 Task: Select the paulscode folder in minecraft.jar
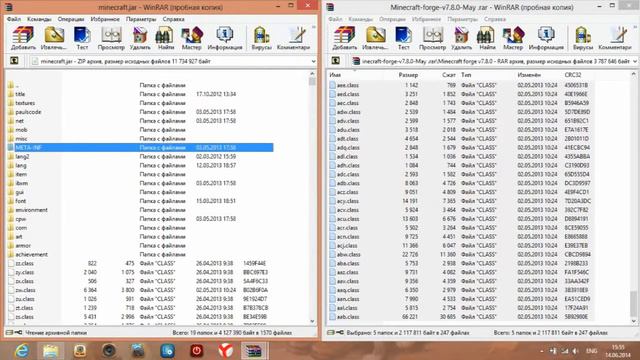[x=28, y=112]
